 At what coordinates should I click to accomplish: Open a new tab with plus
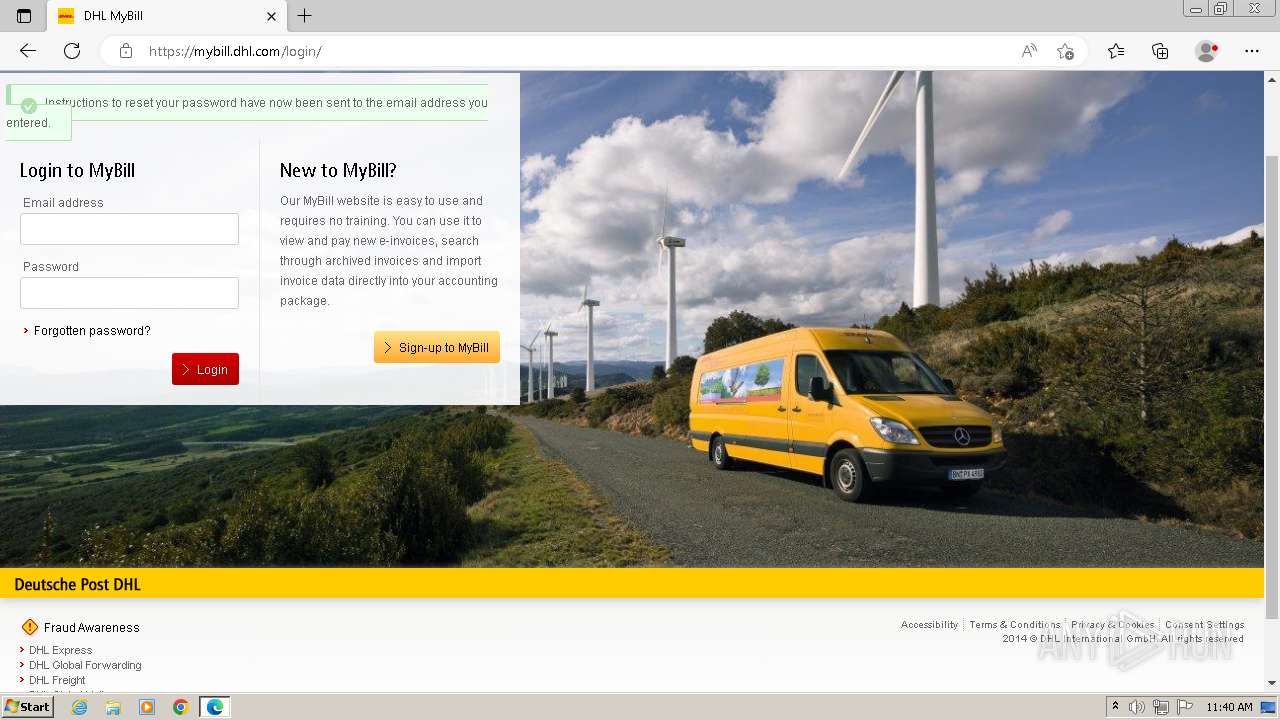[305, 16]
